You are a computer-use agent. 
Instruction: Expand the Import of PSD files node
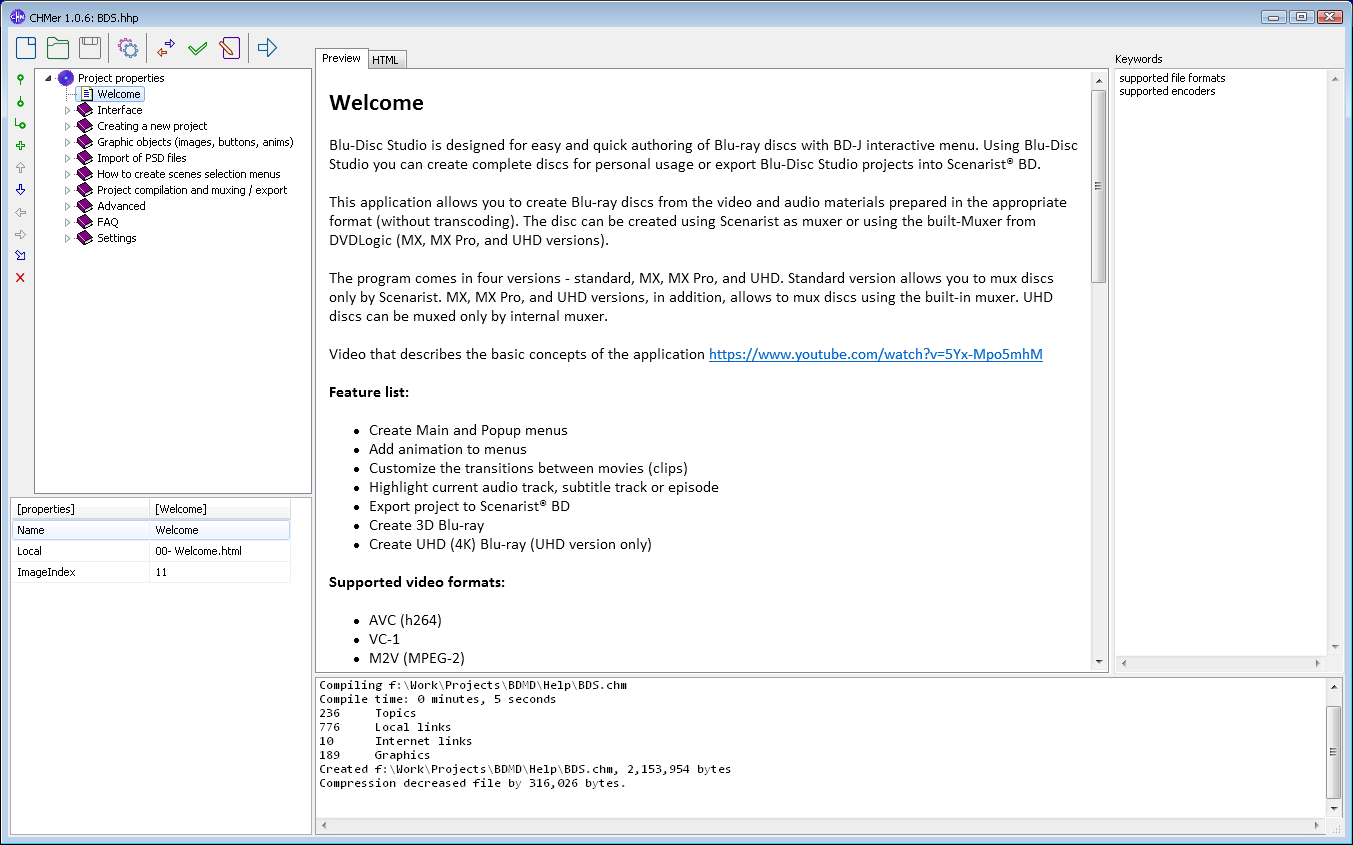[68, 158]
